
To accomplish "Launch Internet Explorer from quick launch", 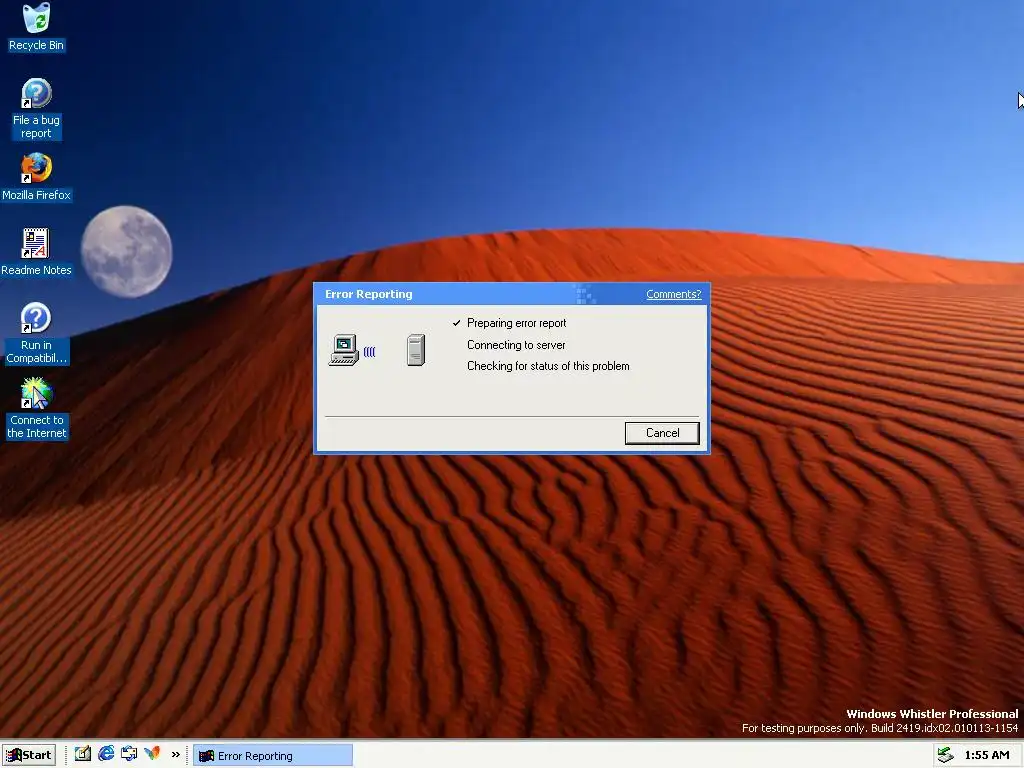I will point(106,754).
